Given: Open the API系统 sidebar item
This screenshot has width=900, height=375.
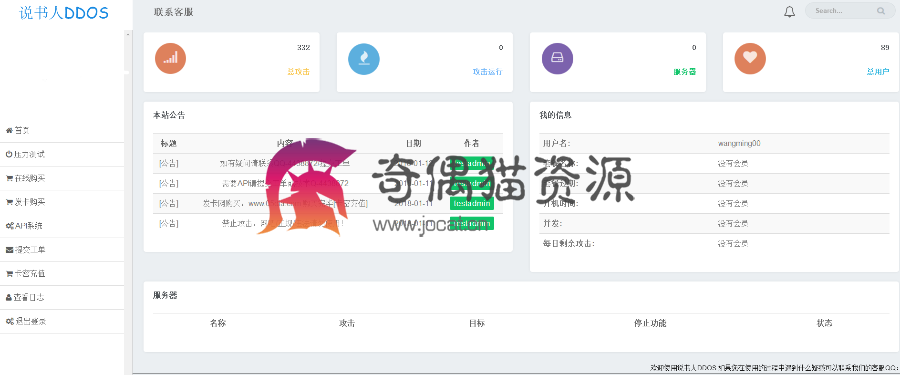Looking at the screenshot, I should (x=62, y=226).
